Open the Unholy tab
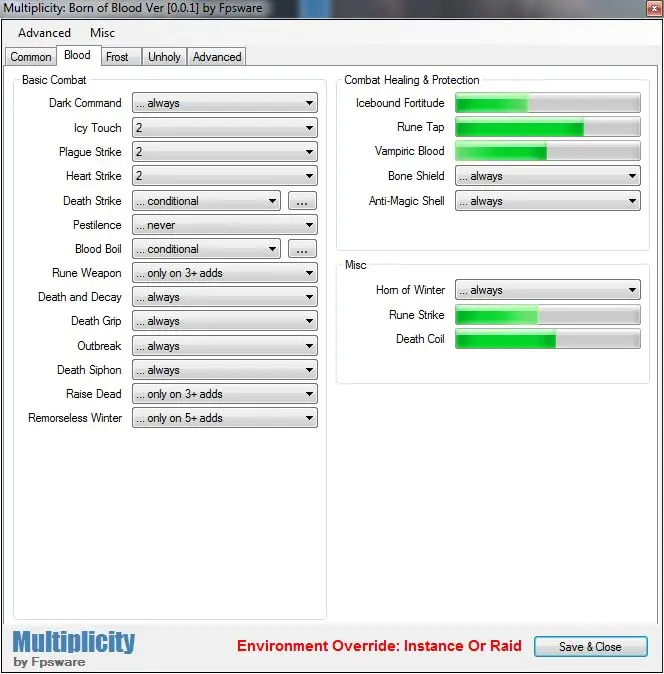Image resolution: width=664 pixels, height=674 pixels. 164,57
